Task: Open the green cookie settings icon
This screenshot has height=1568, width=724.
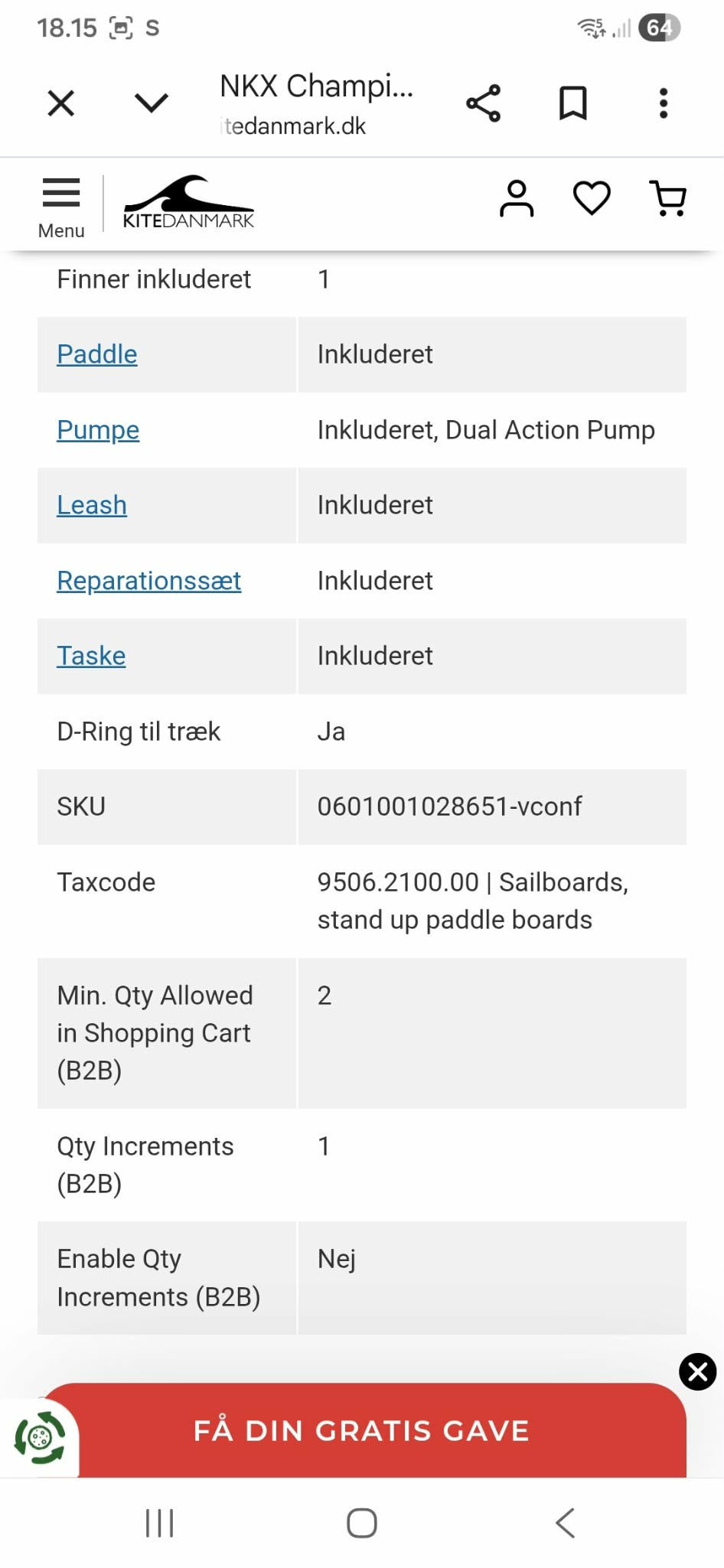Action: pyautogui.click(x=40, y=1438)
